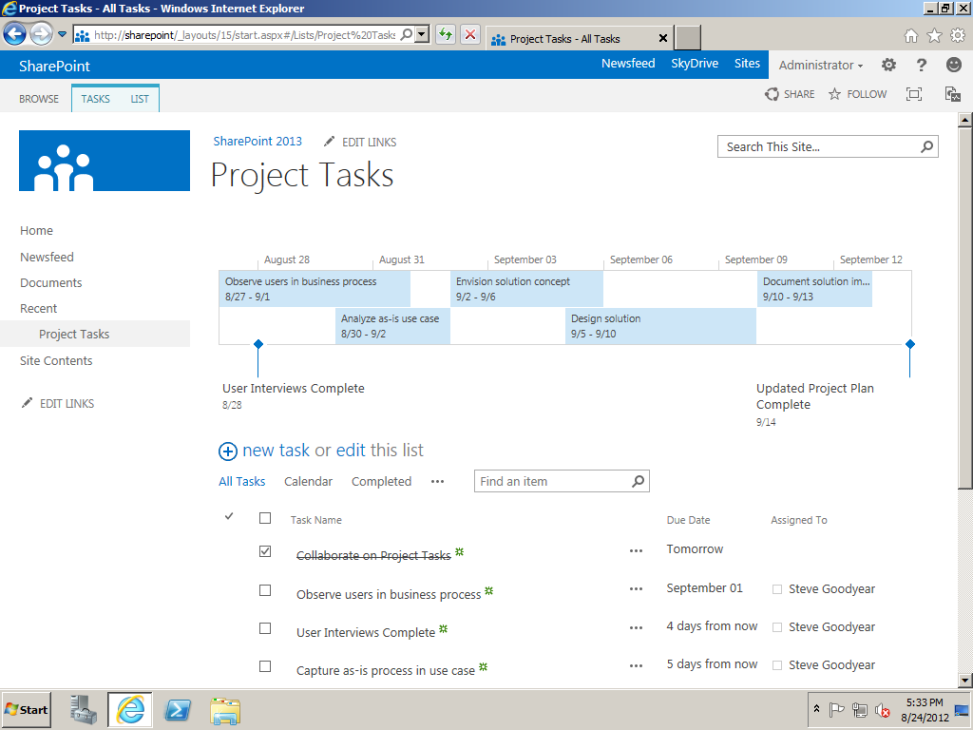The image size is (973, 730).
Task: Check the User Interviews Complete task
Action: [265, 627]
